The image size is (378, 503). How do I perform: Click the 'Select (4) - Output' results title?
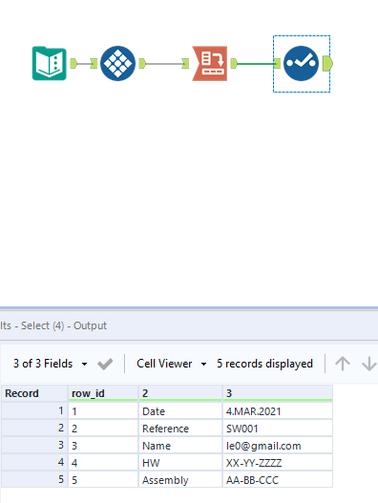(64, 326)
